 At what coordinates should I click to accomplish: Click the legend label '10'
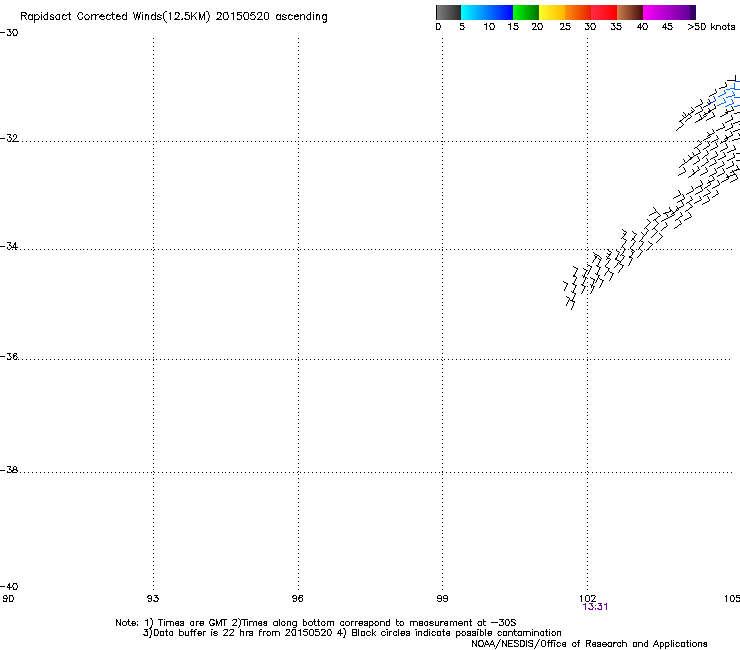tap(489, 27)
